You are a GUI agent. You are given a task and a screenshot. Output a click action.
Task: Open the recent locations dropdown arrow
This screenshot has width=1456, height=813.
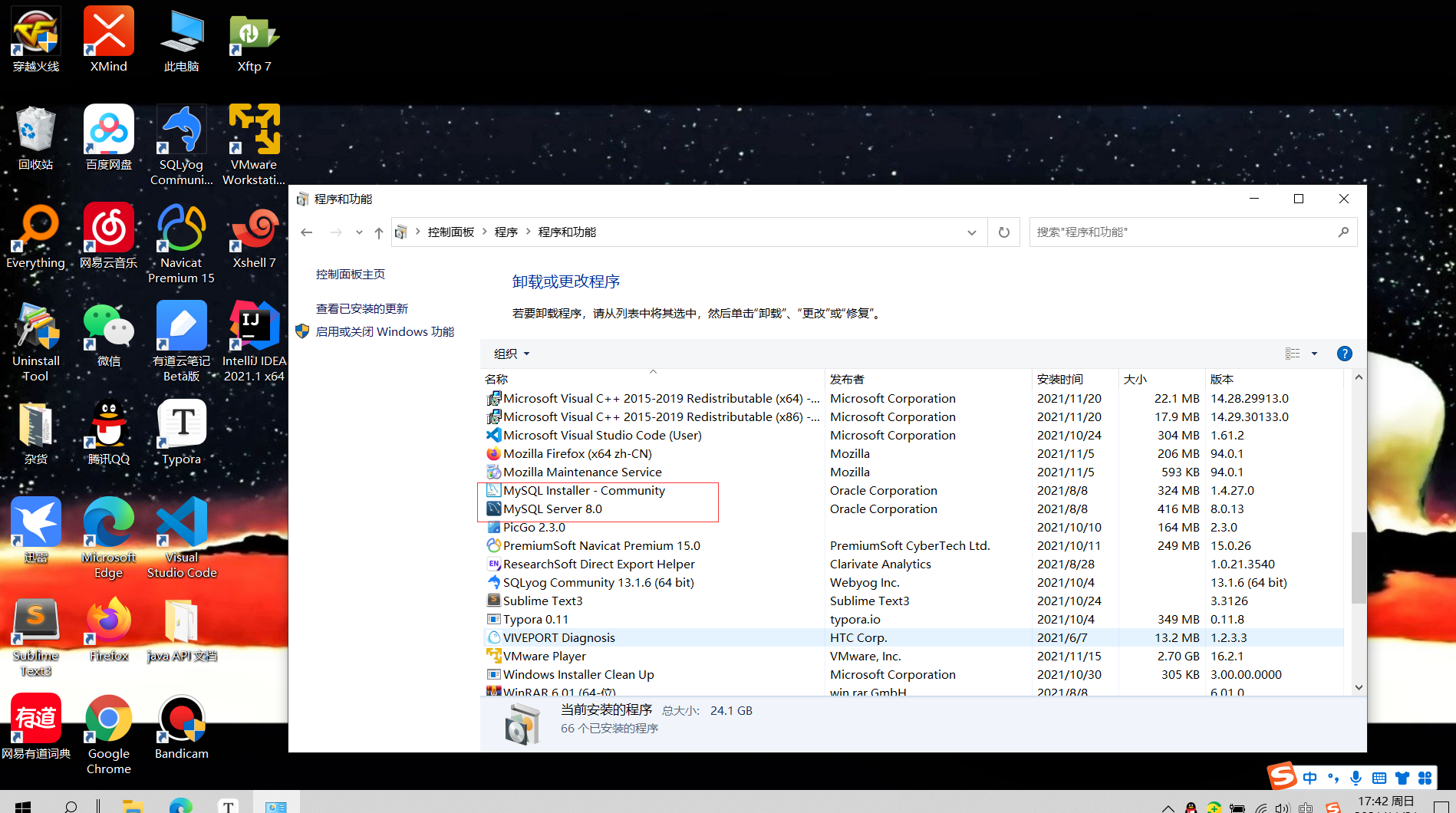[x=359, y=232]
